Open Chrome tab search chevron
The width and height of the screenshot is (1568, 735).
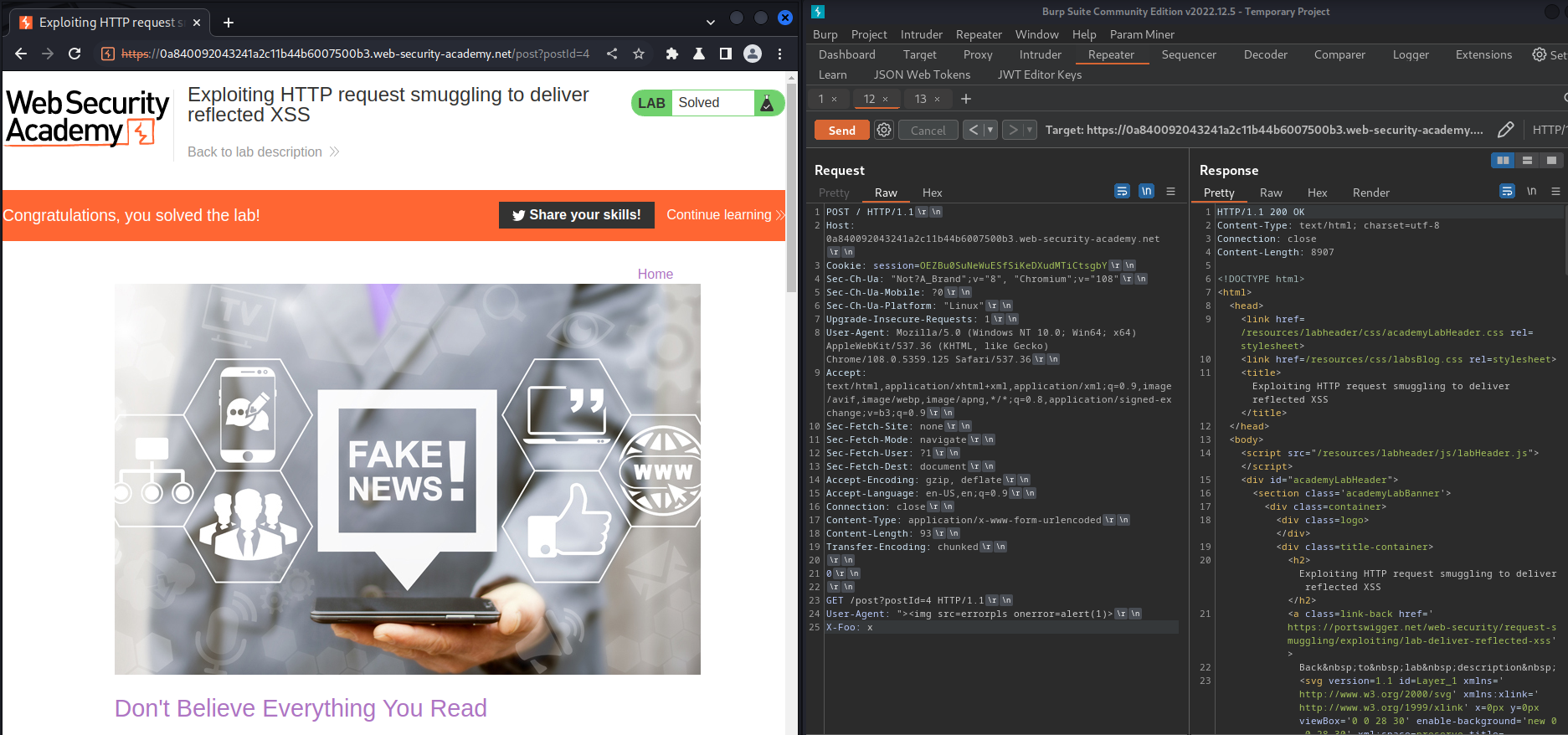click(711, 23)
